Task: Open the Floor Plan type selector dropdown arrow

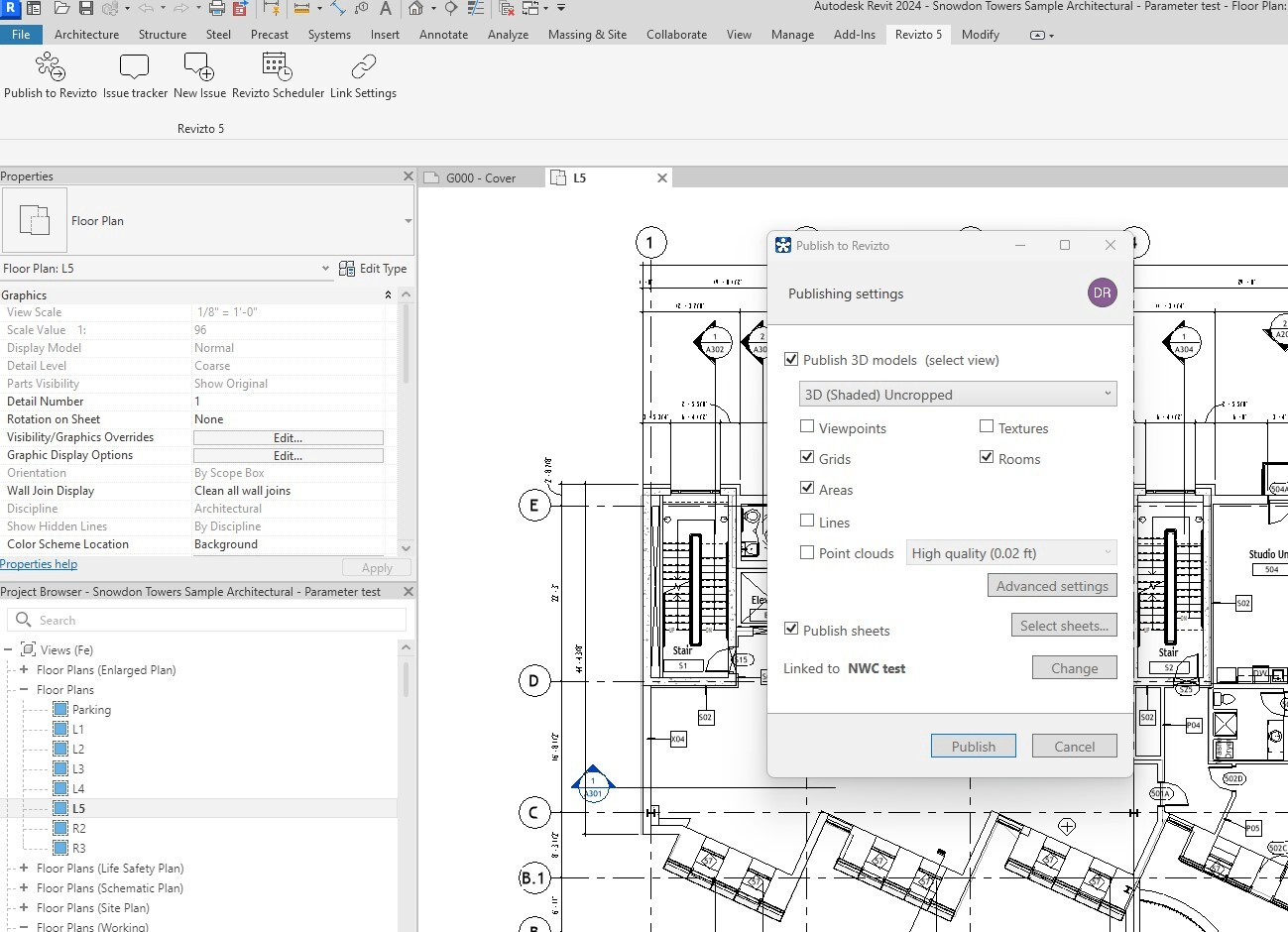Action: coord(408,221)
